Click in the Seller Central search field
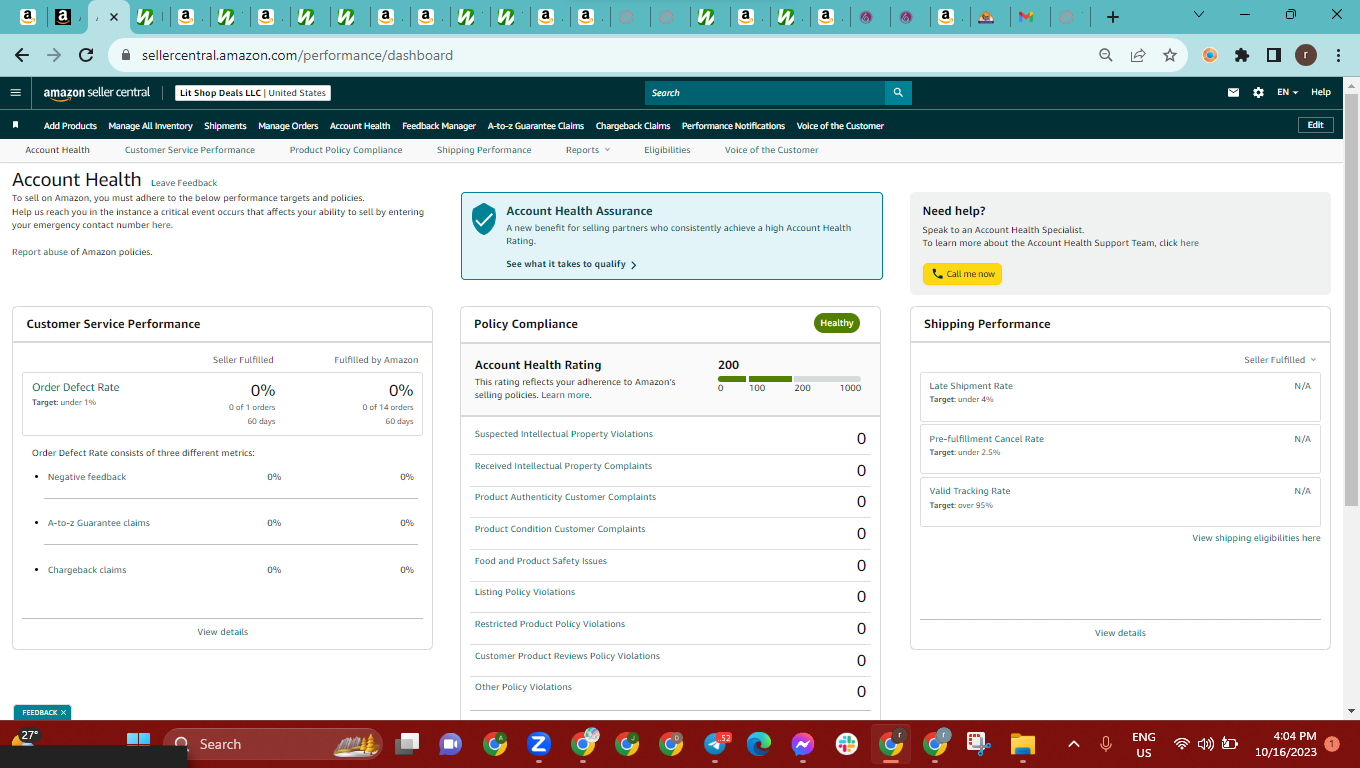This screenshot has width=1360, height=768. [x=765, y=93]
